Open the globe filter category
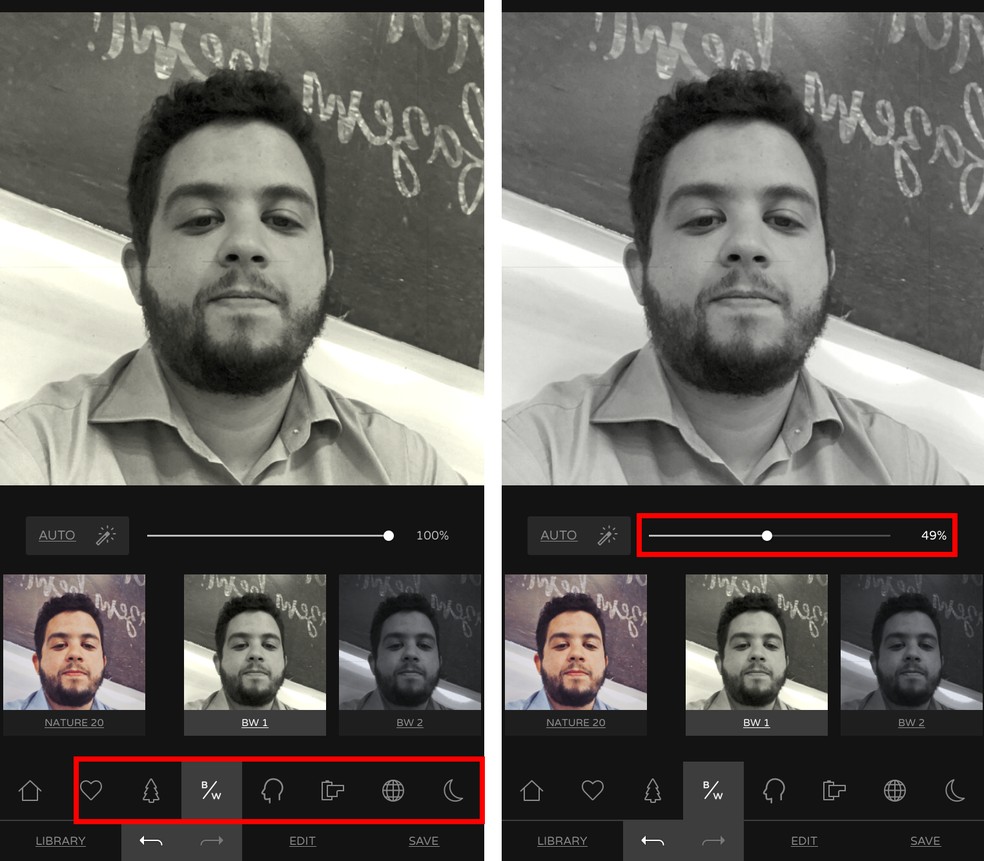 [x=393, y=790]
